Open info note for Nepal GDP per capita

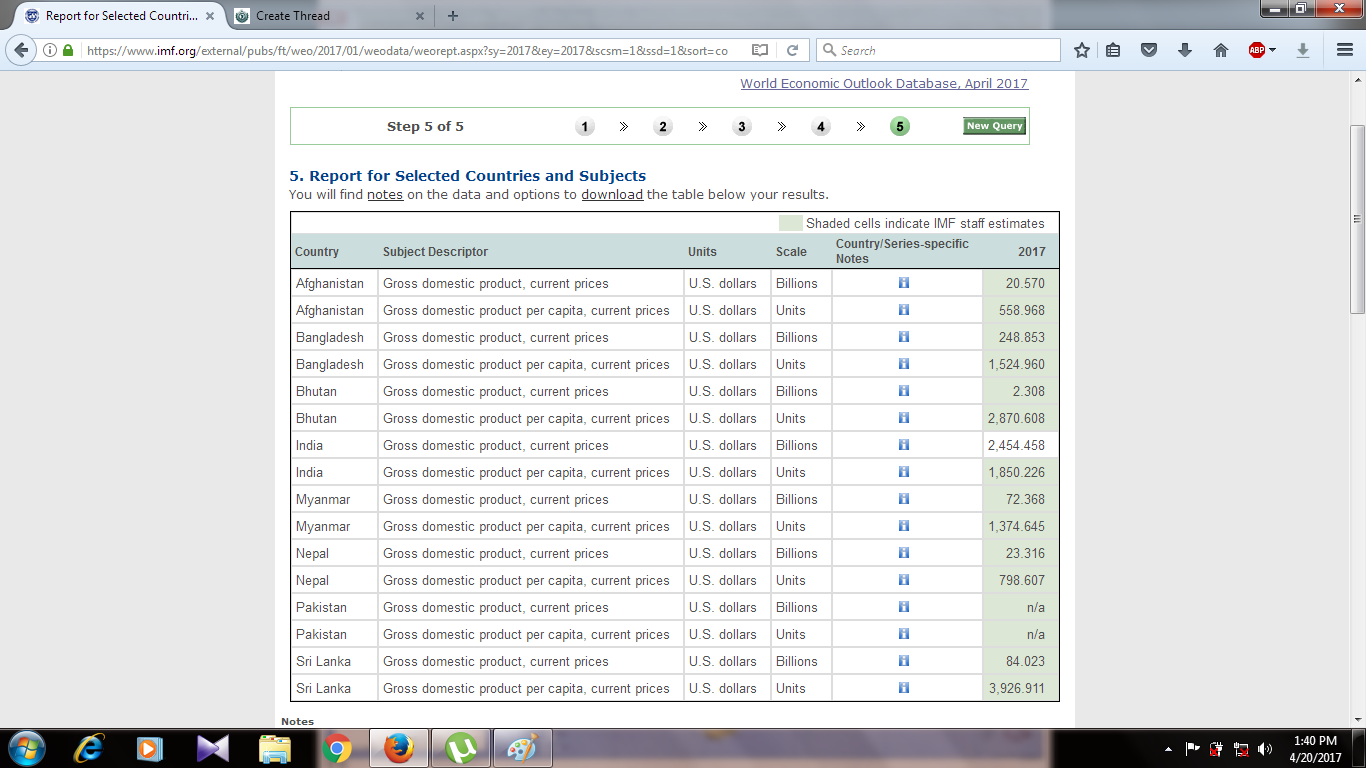pyautogui.click(x=904, y=580)
